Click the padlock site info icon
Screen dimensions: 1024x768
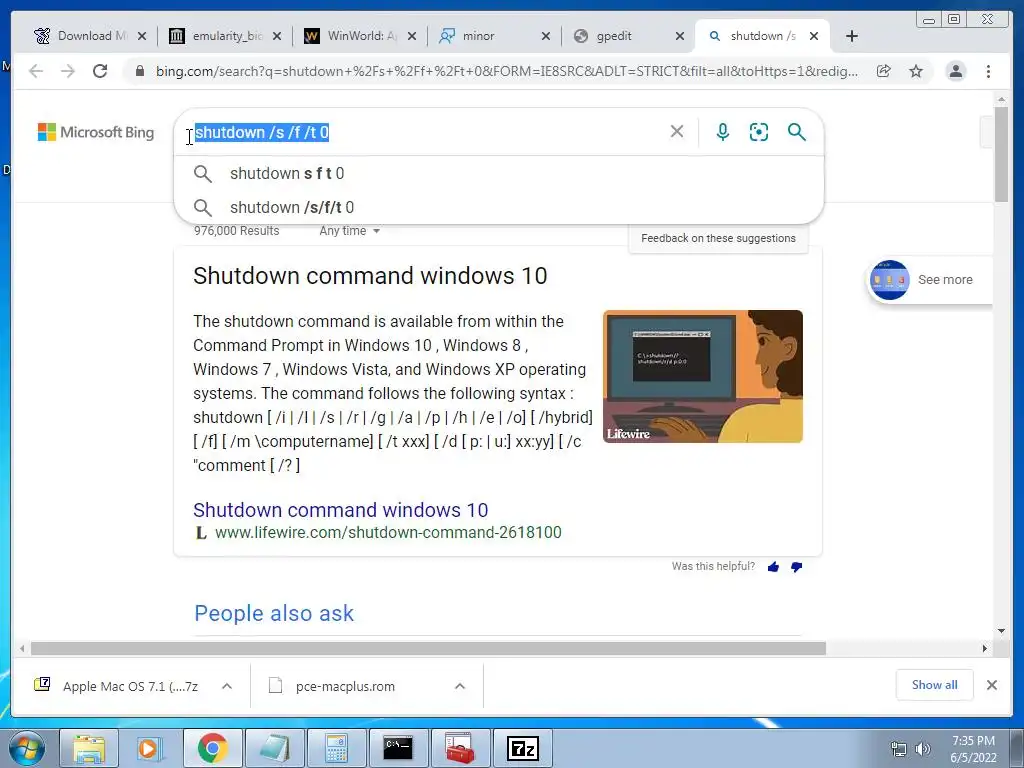point(140,71)
